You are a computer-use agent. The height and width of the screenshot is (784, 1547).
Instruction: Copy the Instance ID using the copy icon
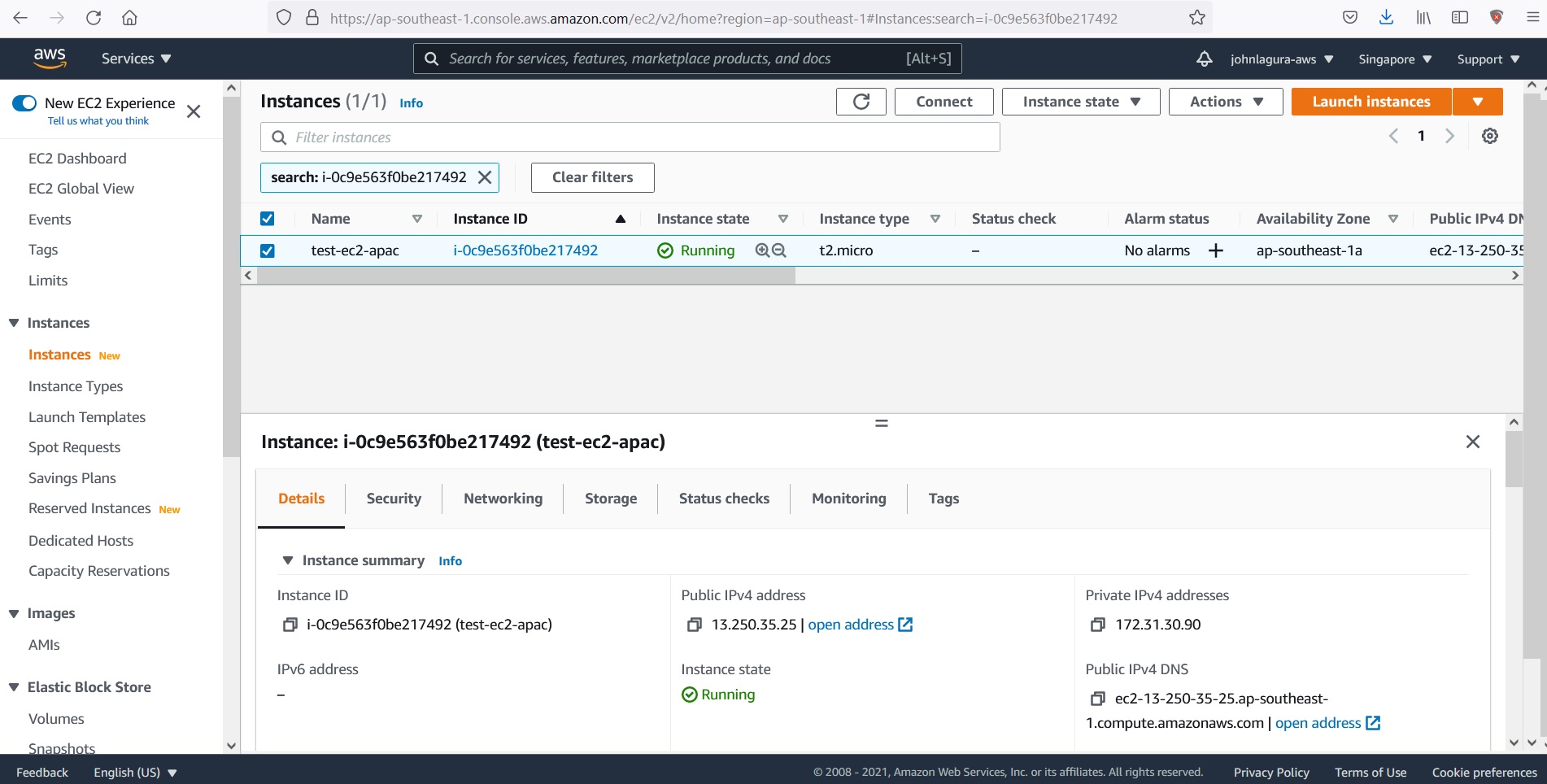coord(290,625)
